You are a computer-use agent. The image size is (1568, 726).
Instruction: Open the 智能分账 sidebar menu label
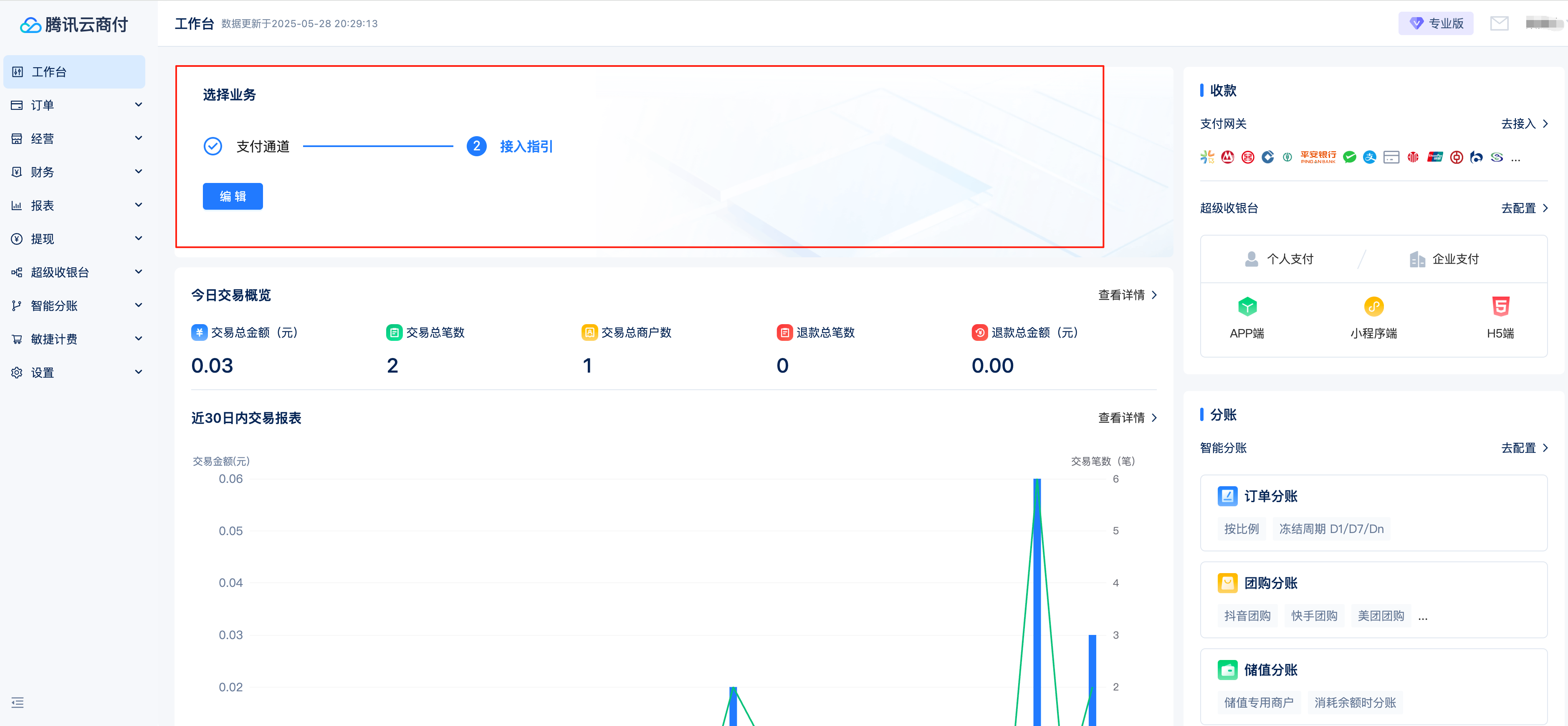(54, 306)
